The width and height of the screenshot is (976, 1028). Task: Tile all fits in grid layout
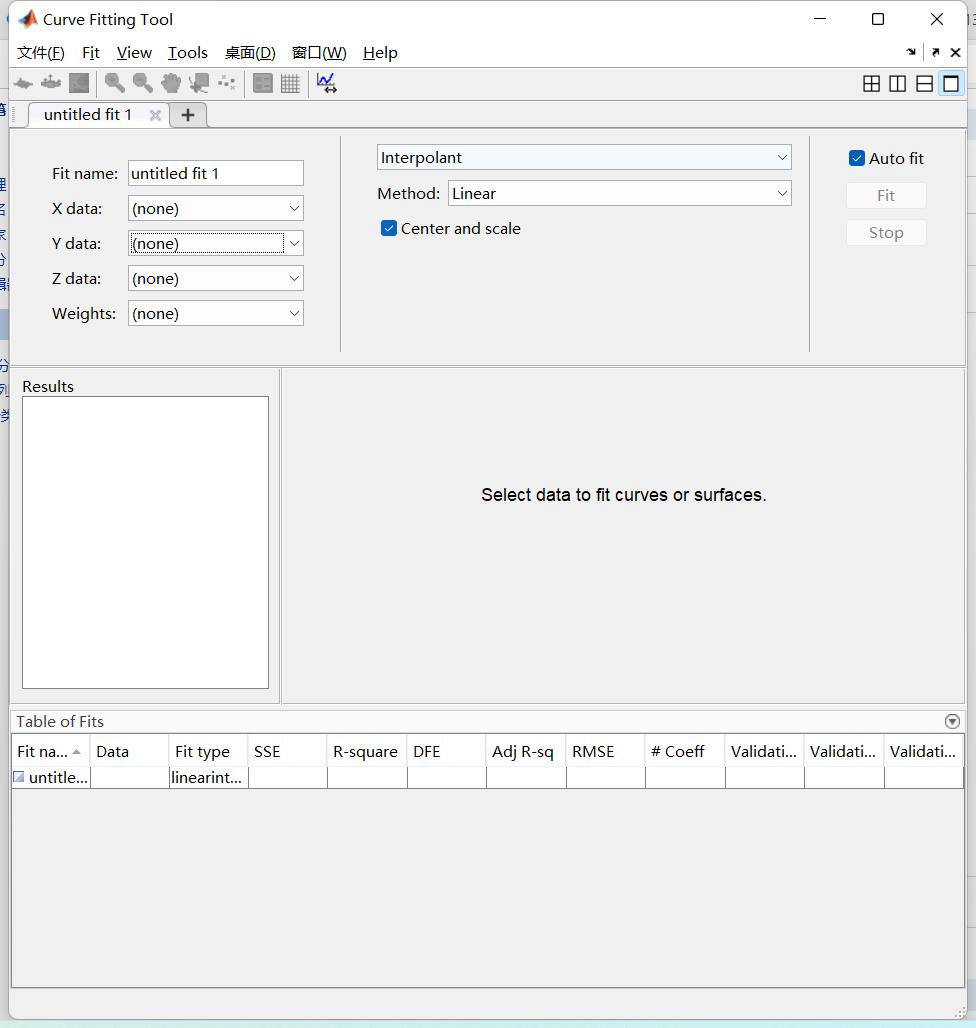tap(871, 84)
